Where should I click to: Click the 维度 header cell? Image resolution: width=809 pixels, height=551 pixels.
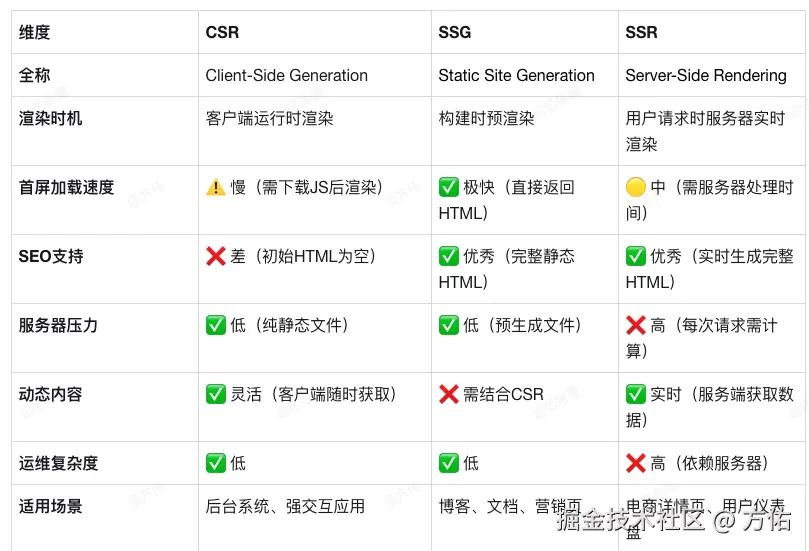(x=35, y=32)
